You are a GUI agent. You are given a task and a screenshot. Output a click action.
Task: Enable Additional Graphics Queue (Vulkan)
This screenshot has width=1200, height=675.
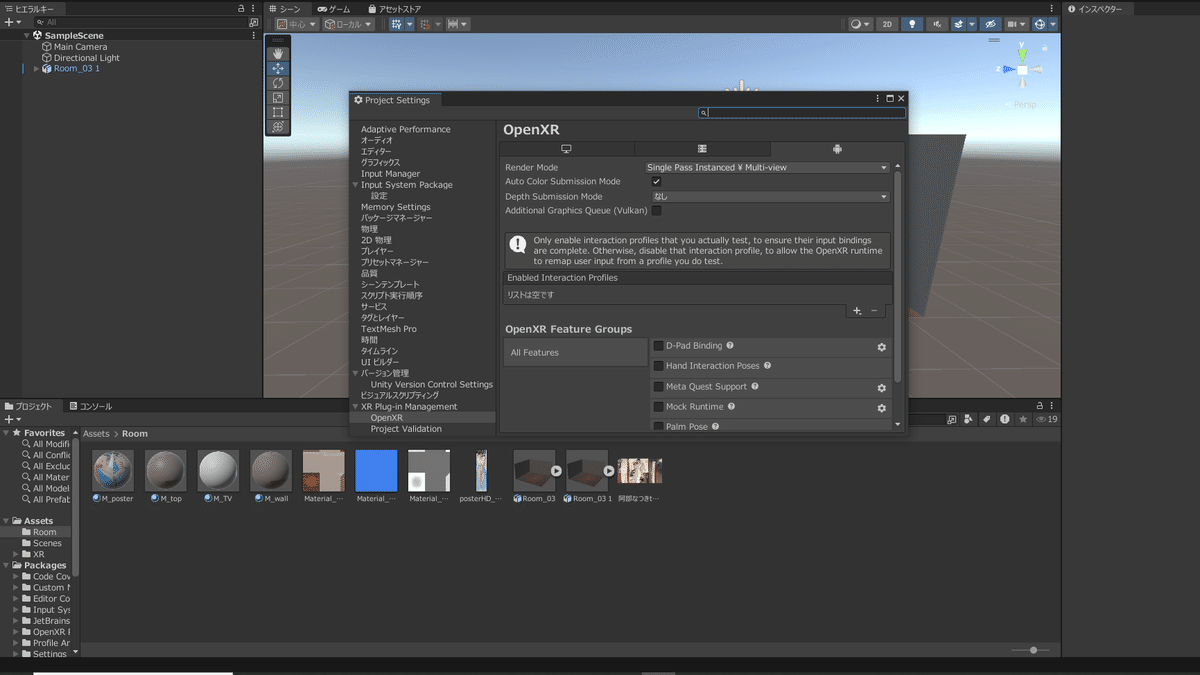[x=657, y=211]
